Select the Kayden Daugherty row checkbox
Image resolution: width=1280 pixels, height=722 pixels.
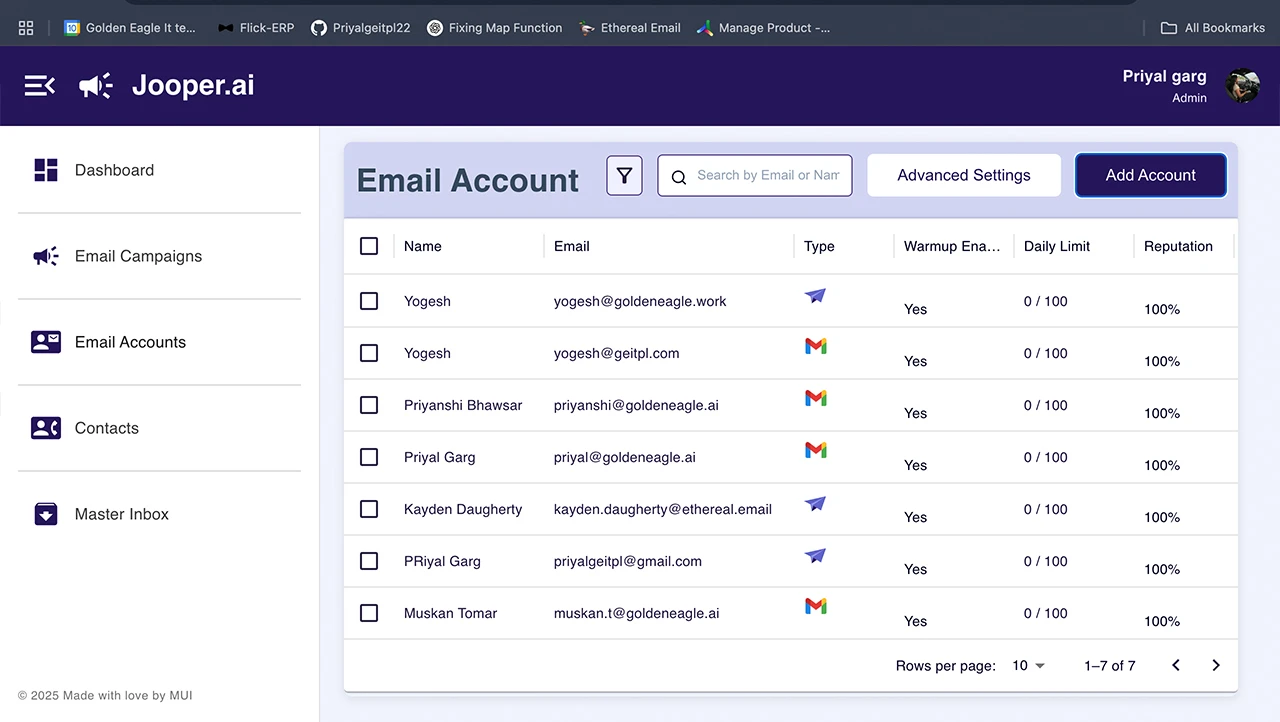369,509
